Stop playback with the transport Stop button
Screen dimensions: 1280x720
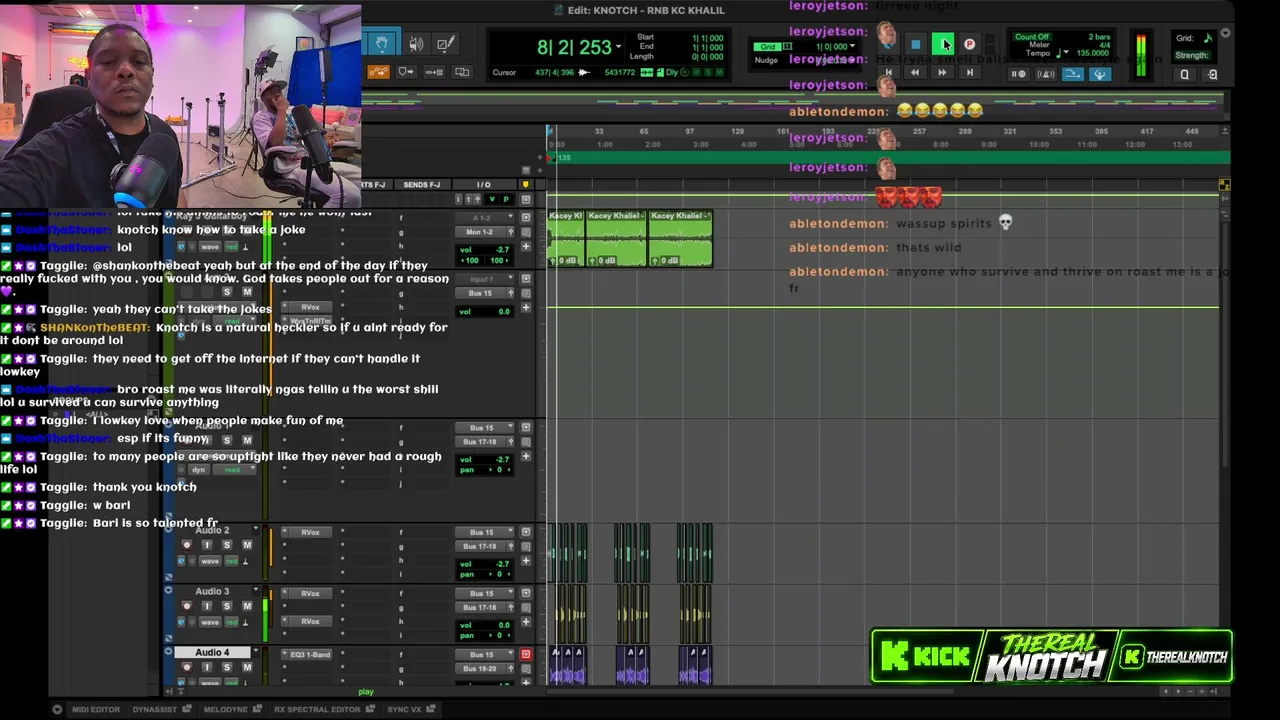click(x=915, y=44)
